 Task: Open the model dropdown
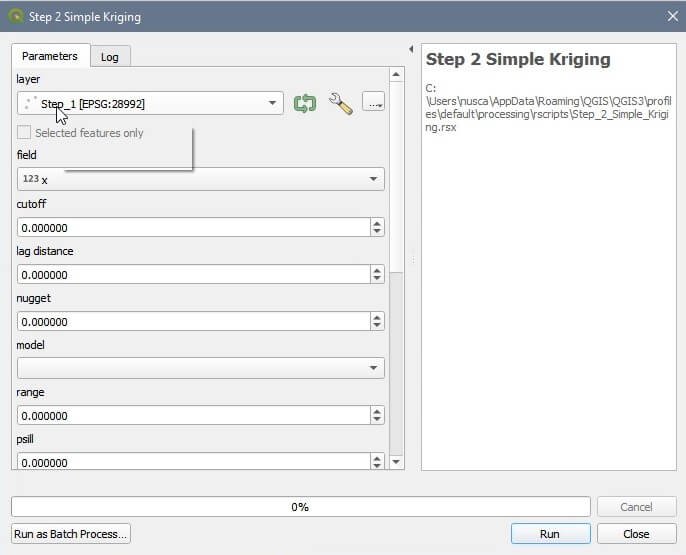tap(201, 368)
